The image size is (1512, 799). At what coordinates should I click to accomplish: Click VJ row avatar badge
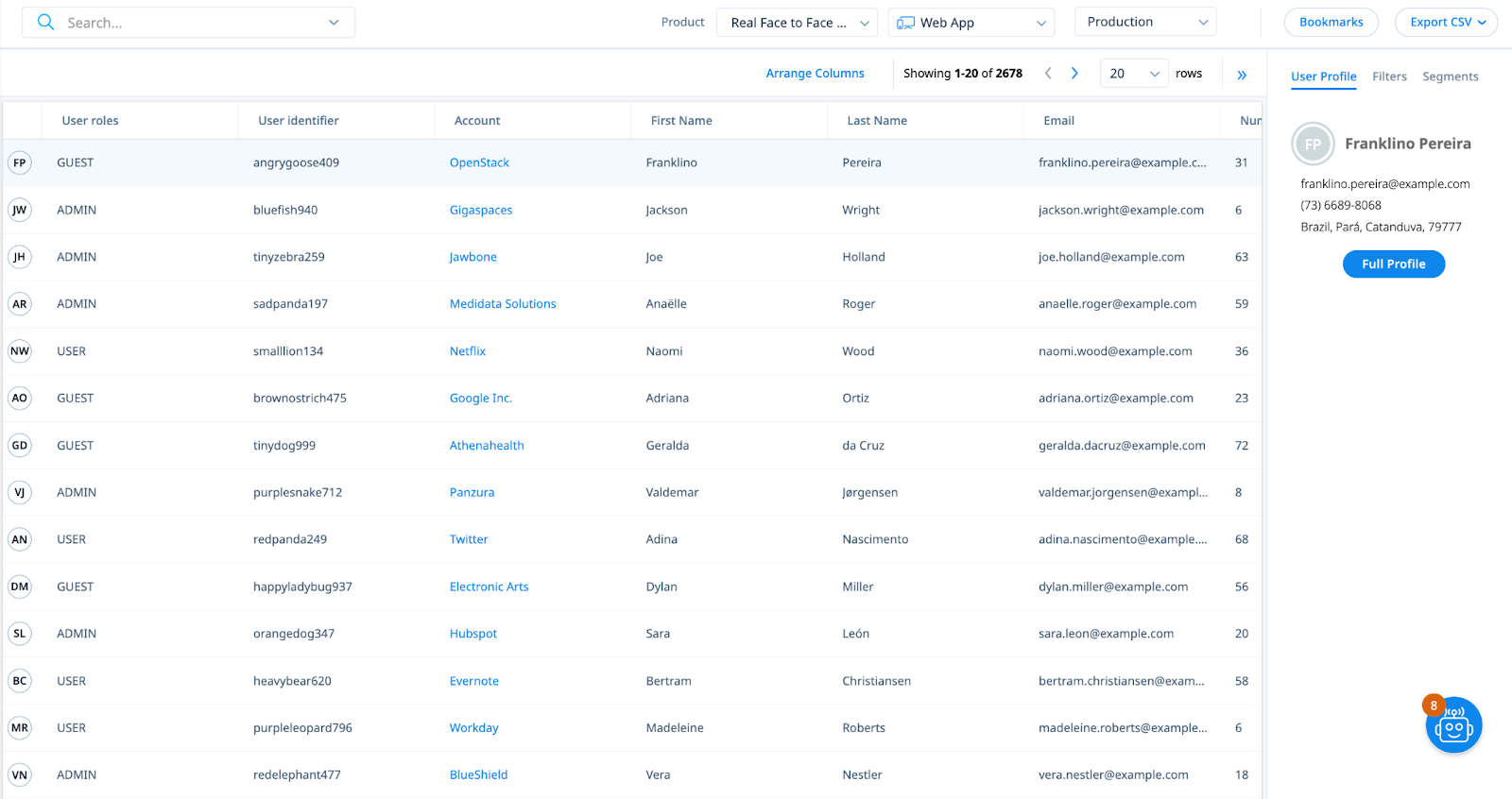20,492
